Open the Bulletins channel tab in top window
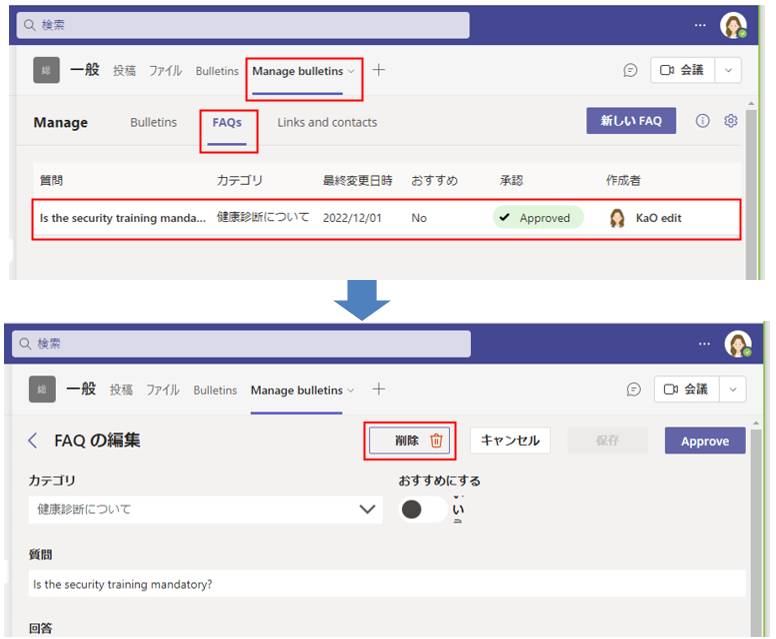This screenshot has width=776, height=639. coord(217,71)
